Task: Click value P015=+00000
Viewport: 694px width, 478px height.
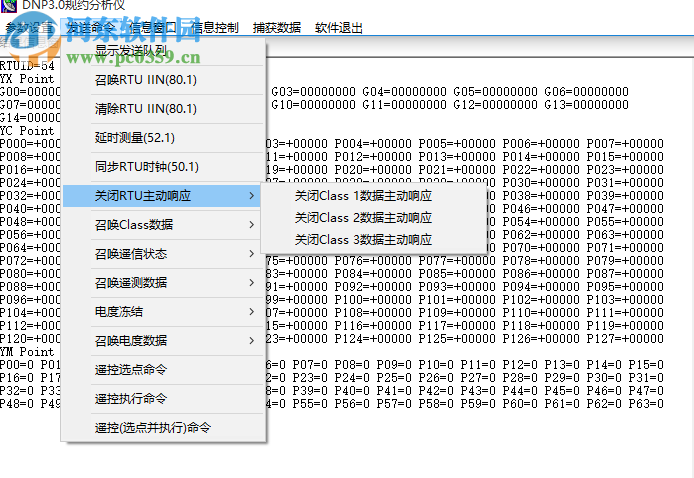Action: (x=625, y=157)
